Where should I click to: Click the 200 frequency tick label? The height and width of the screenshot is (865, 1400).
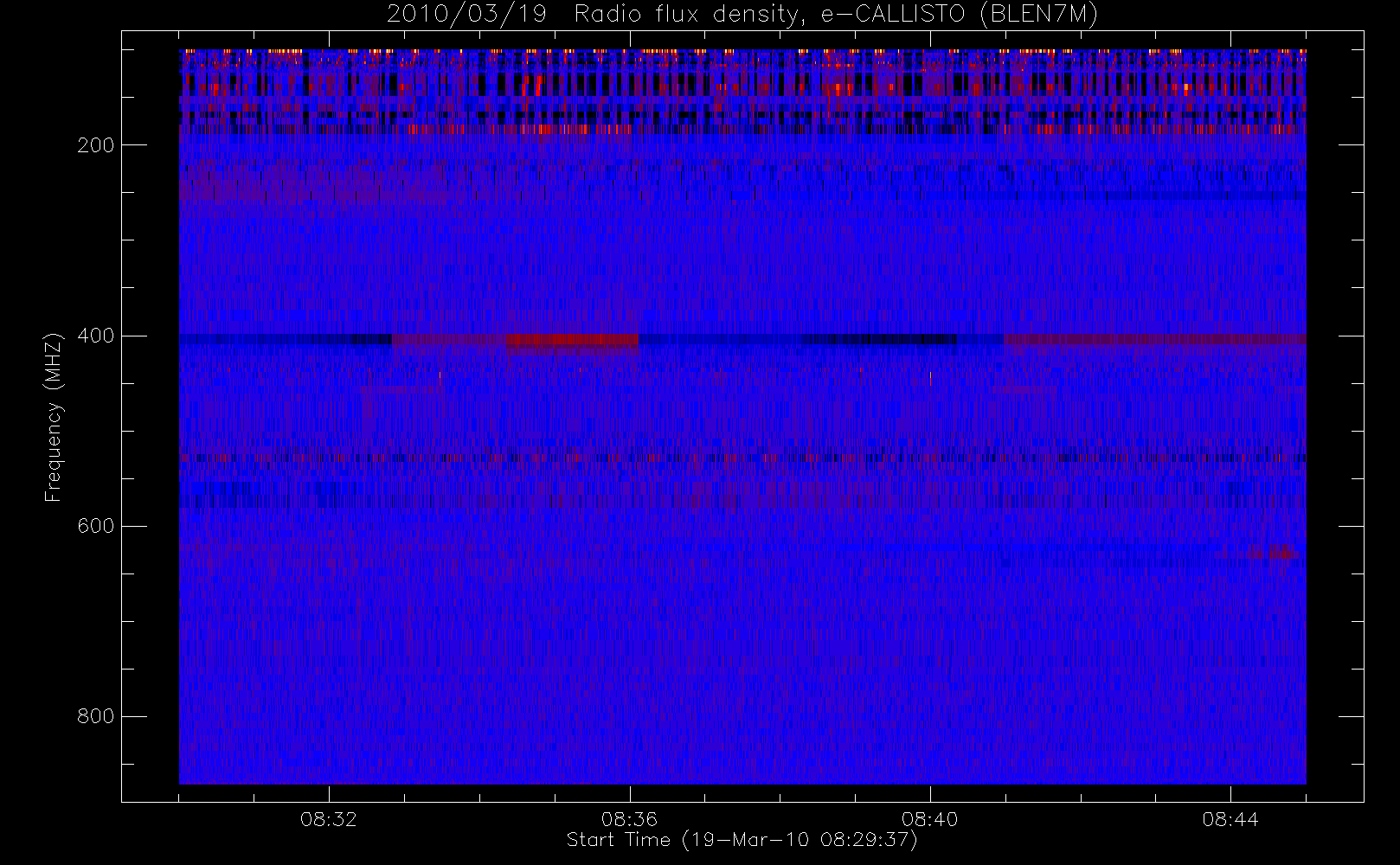(x=96, y=145)
